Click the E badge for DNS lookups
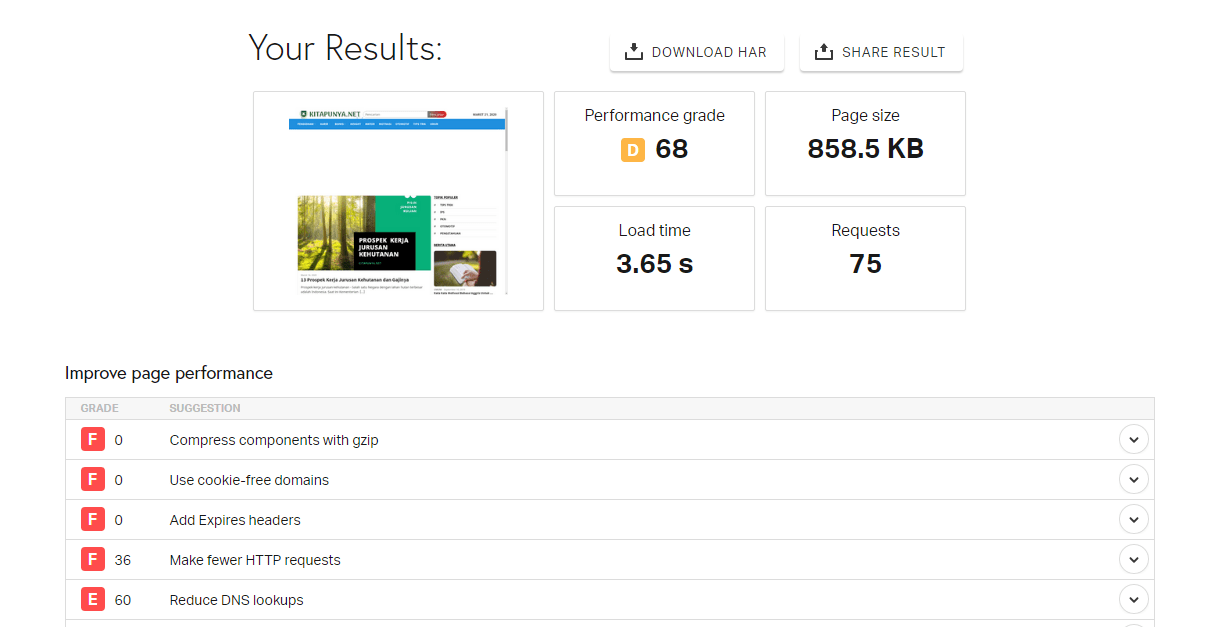 [x=92, y=600]
